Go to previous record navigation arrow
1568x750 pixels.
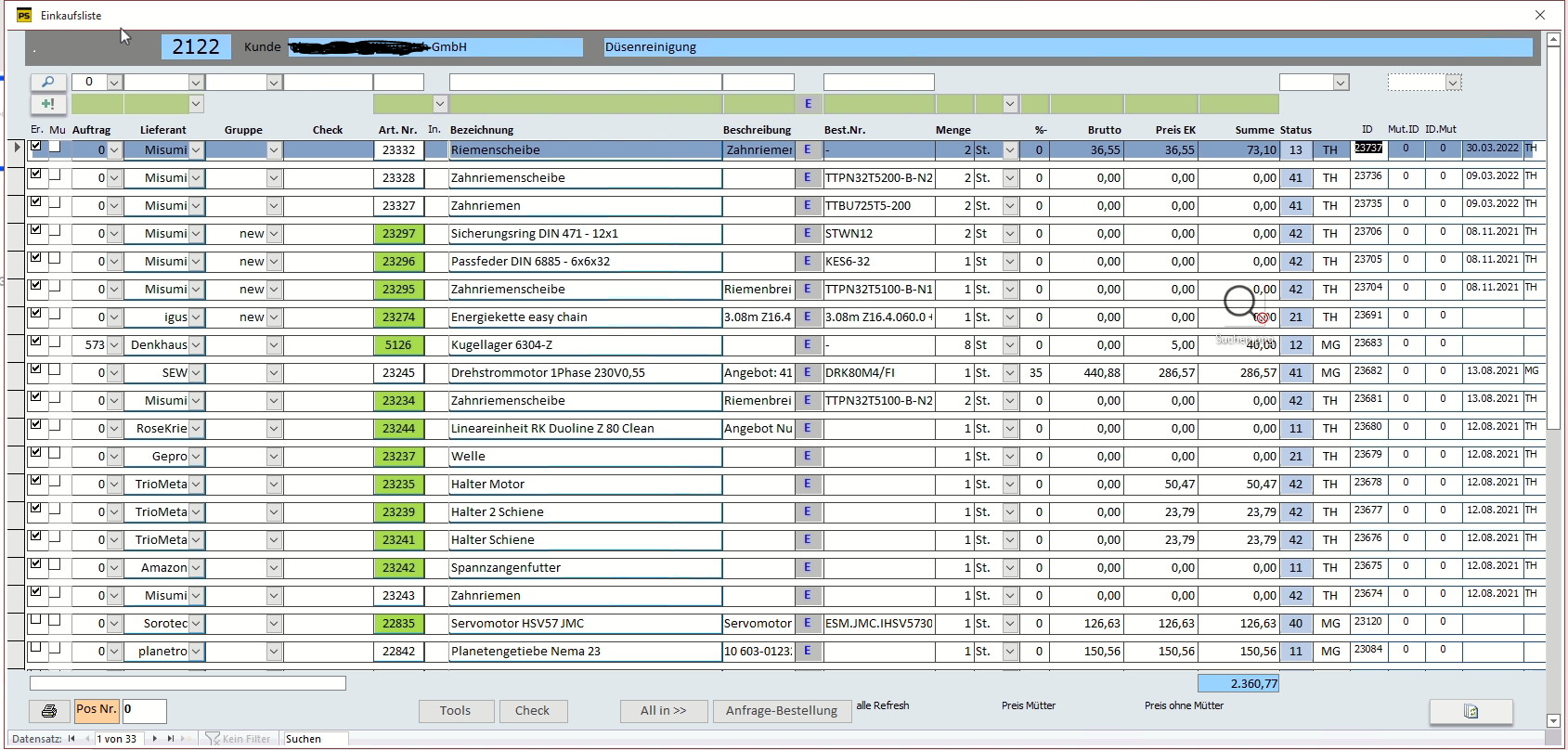87,739
